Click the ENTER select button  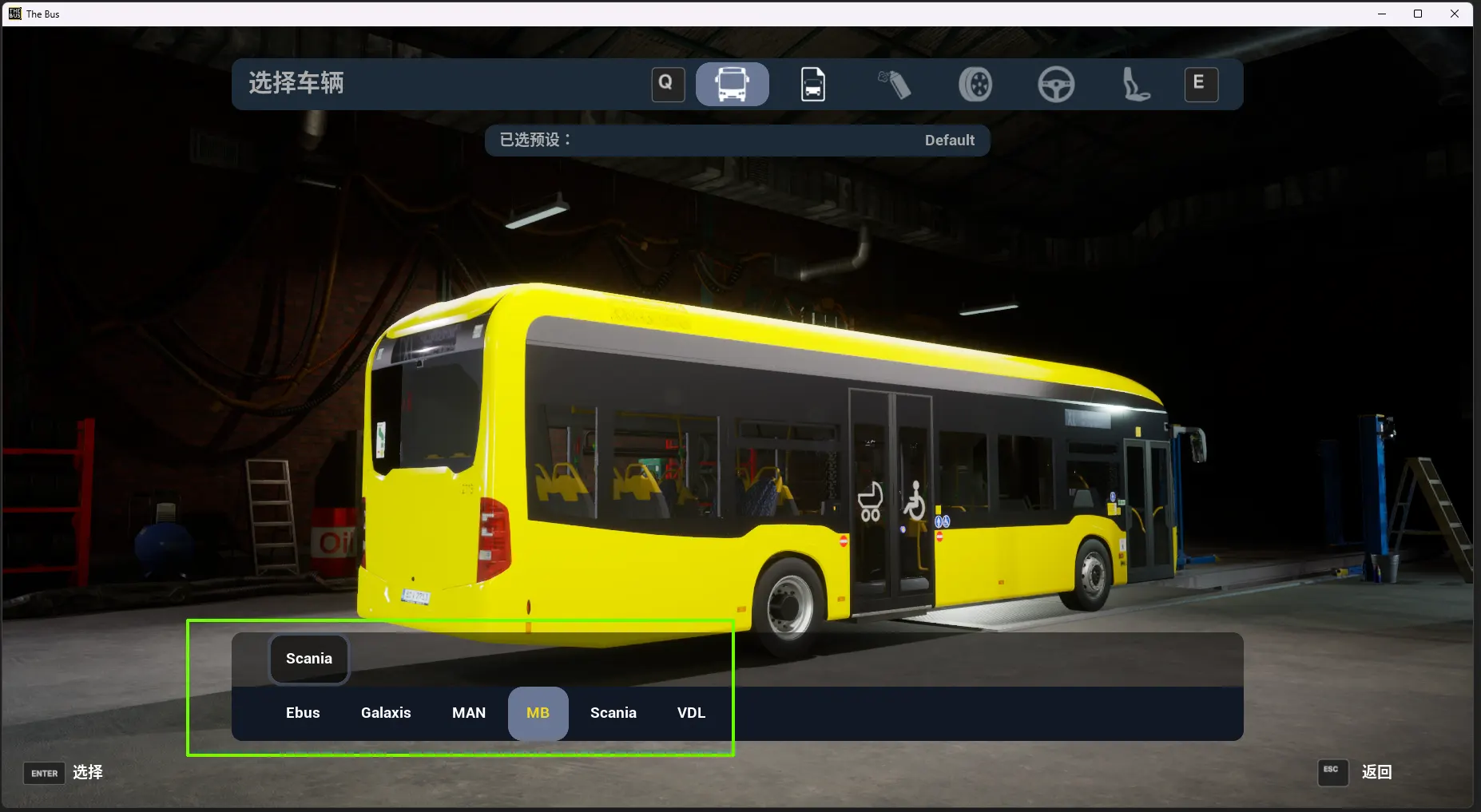tap(45, 773)
